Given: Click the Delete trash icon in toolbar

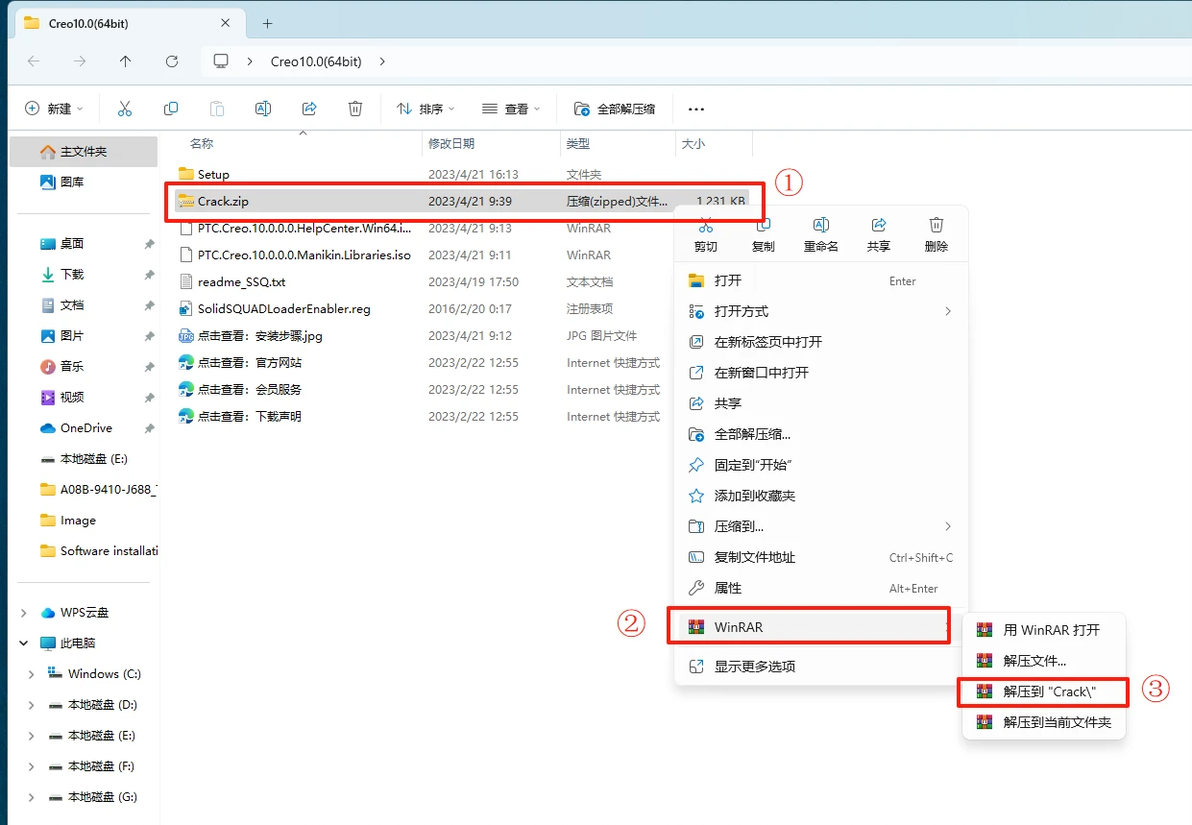Looking at the screenshot, I should click(x=355, y=109).
